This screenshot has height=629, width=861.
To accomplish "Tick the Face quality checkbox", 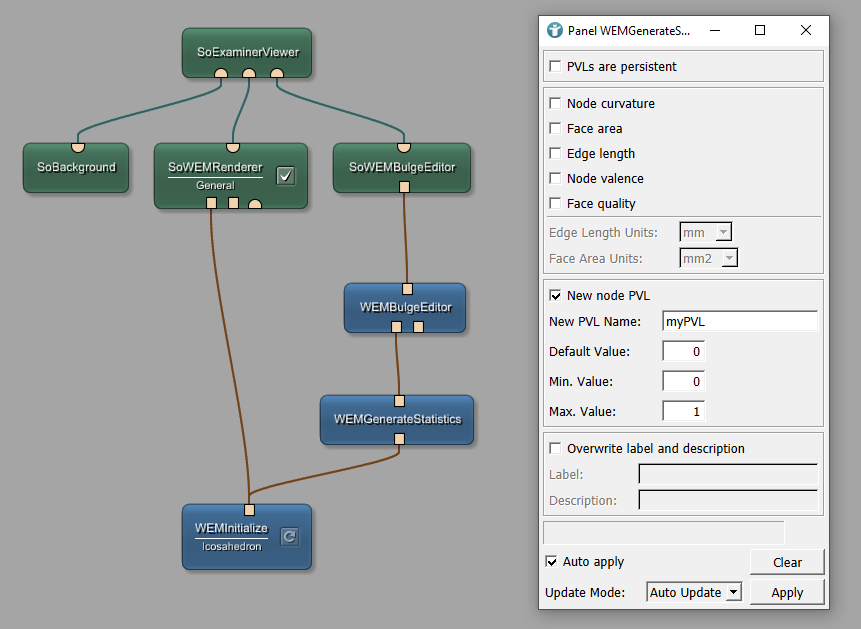I will [x=556, y=204].
